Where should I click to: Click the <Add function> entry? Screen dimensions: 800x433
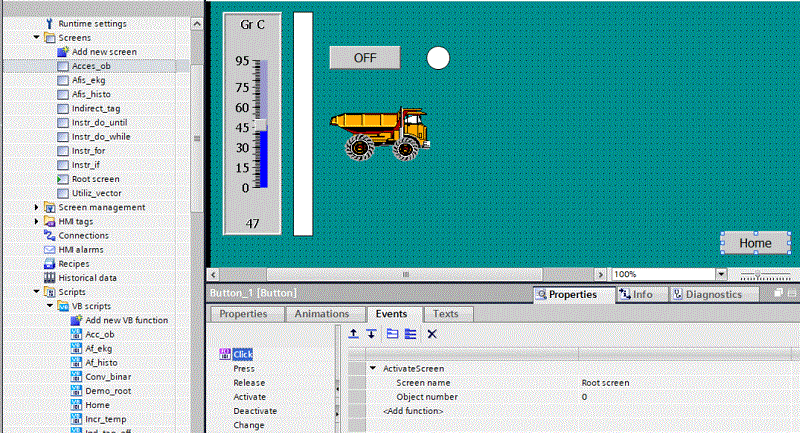click(x=413, y=411)
